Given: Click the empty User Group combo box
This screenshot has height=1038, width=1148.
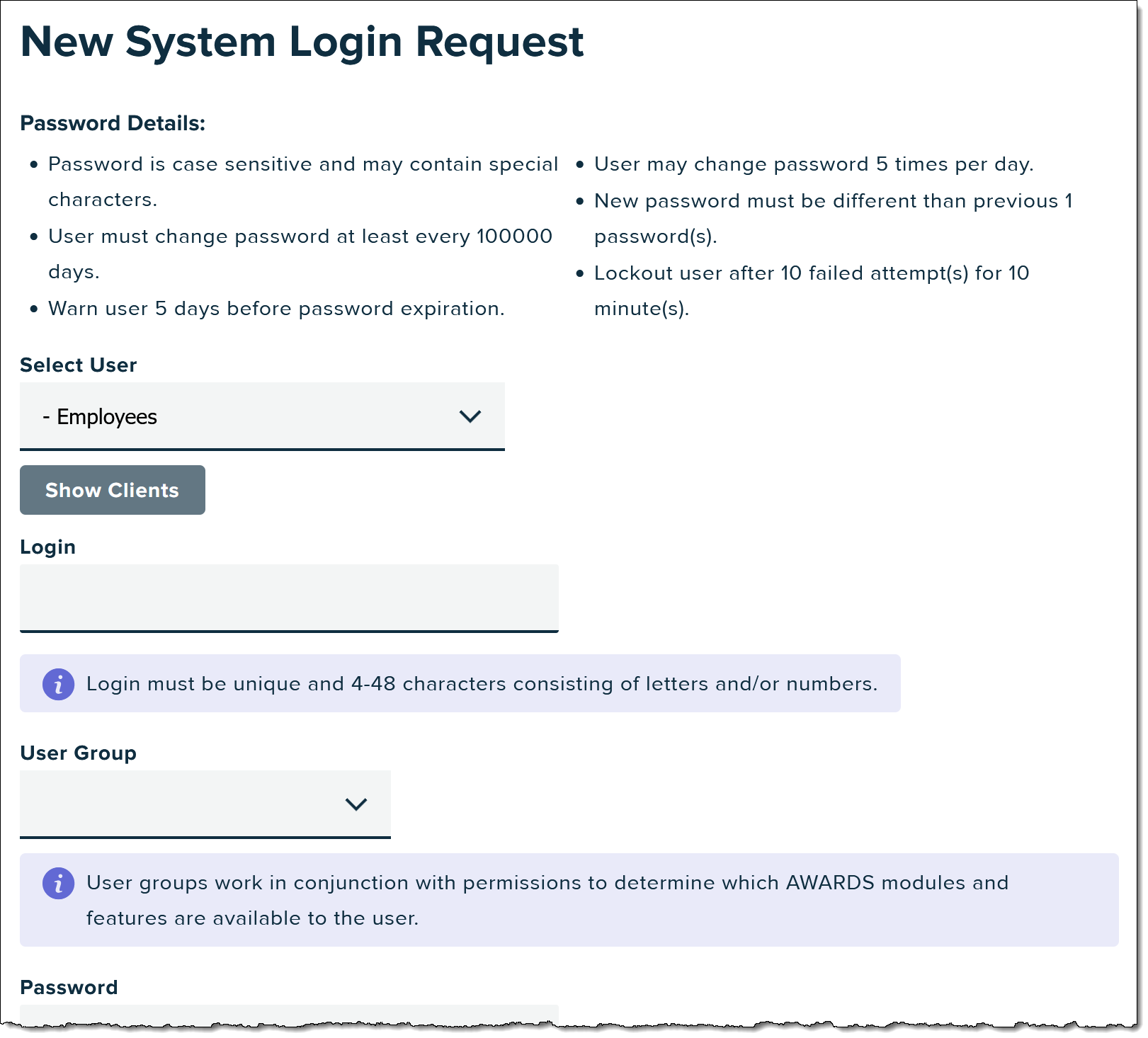Looking at the screenshot, I should pos(205,804).
